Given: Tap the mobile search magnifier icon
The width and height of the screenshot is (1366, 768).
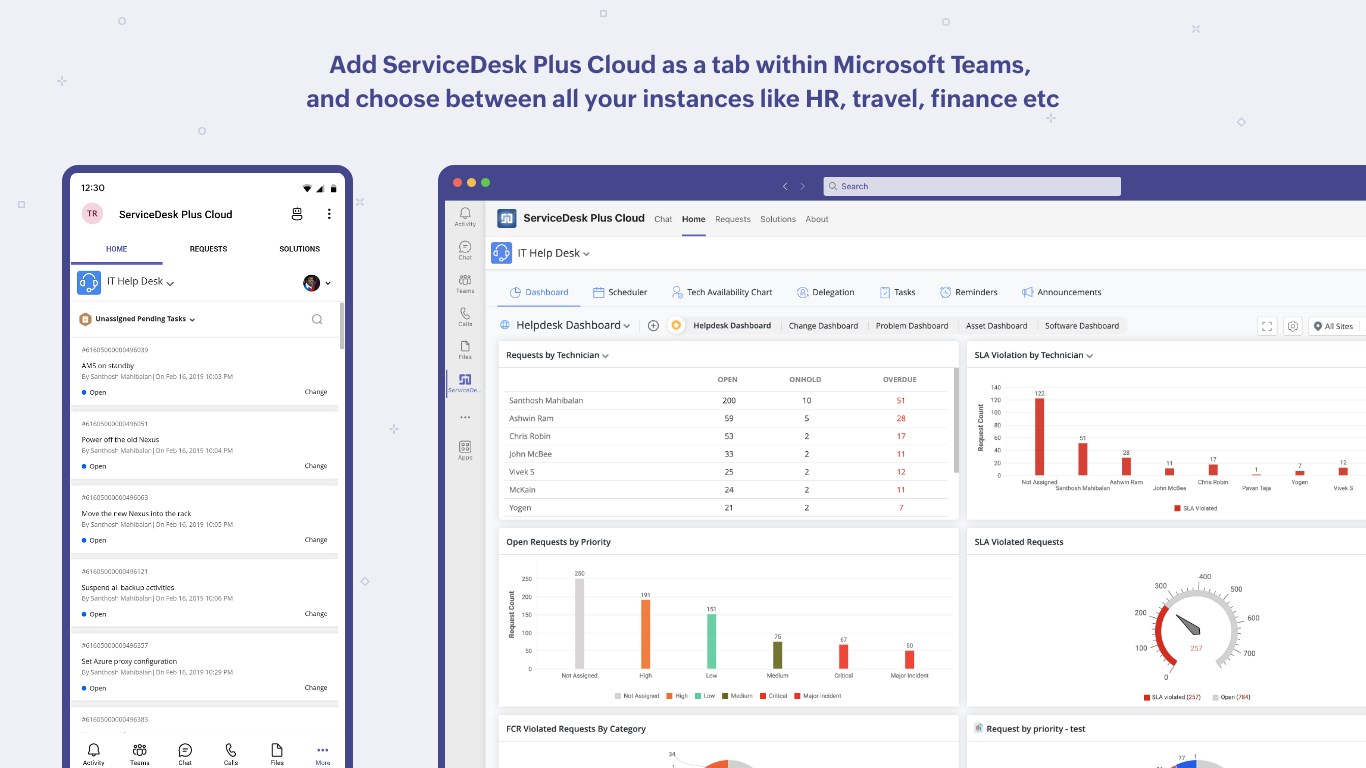Looking at the screenshot, I should click(x=317, y=319).
